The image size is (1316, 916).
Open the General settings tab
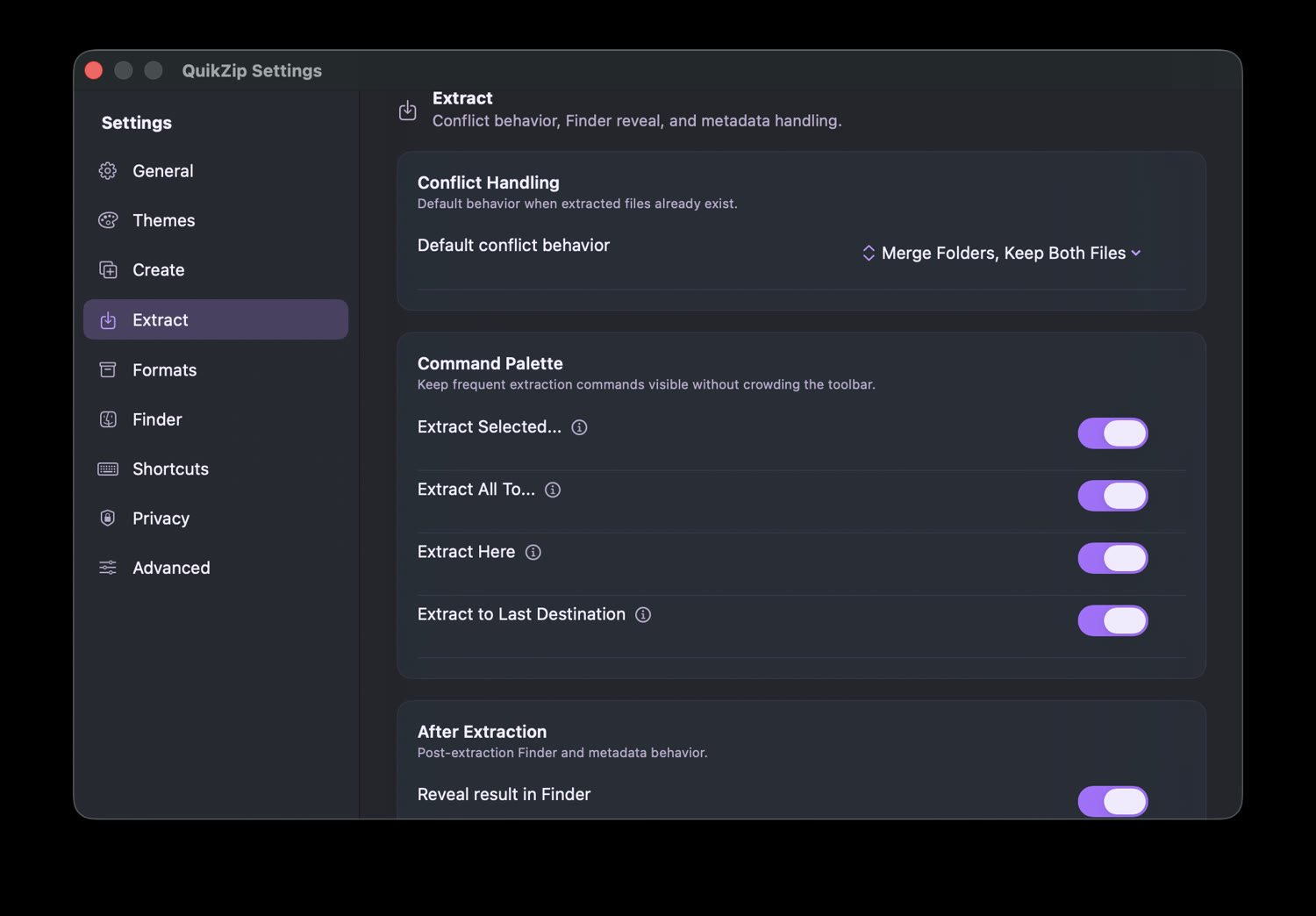pos(216,171)
